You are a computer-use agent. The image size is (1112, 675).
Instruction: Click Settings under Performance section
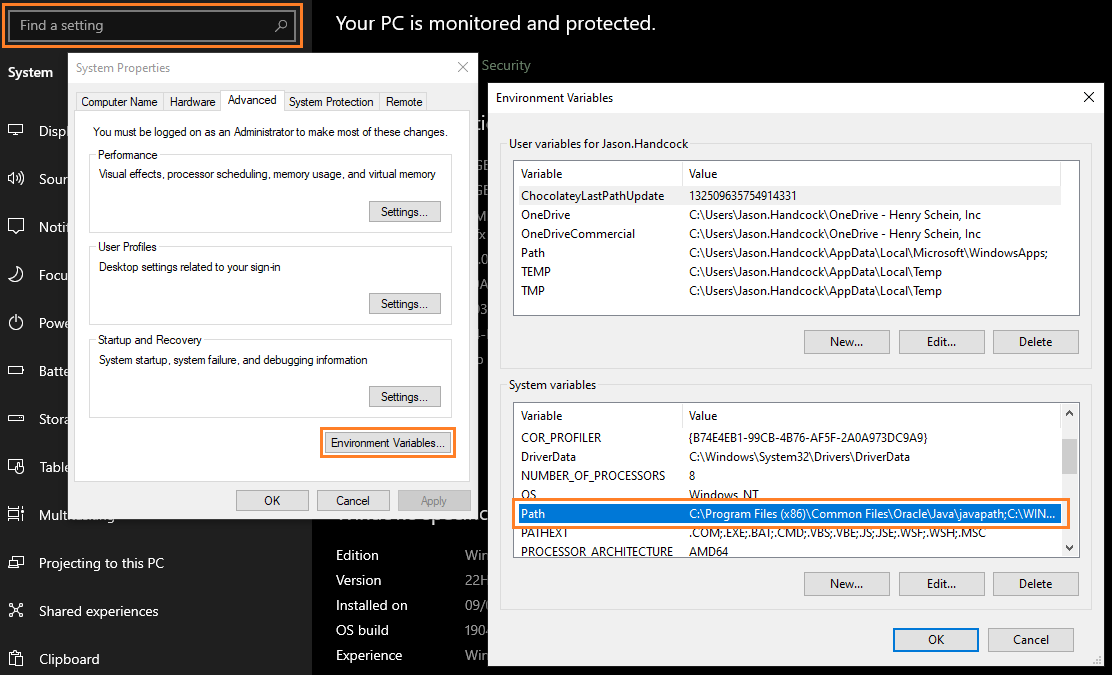pyautogui.click(x=404, y=212)
